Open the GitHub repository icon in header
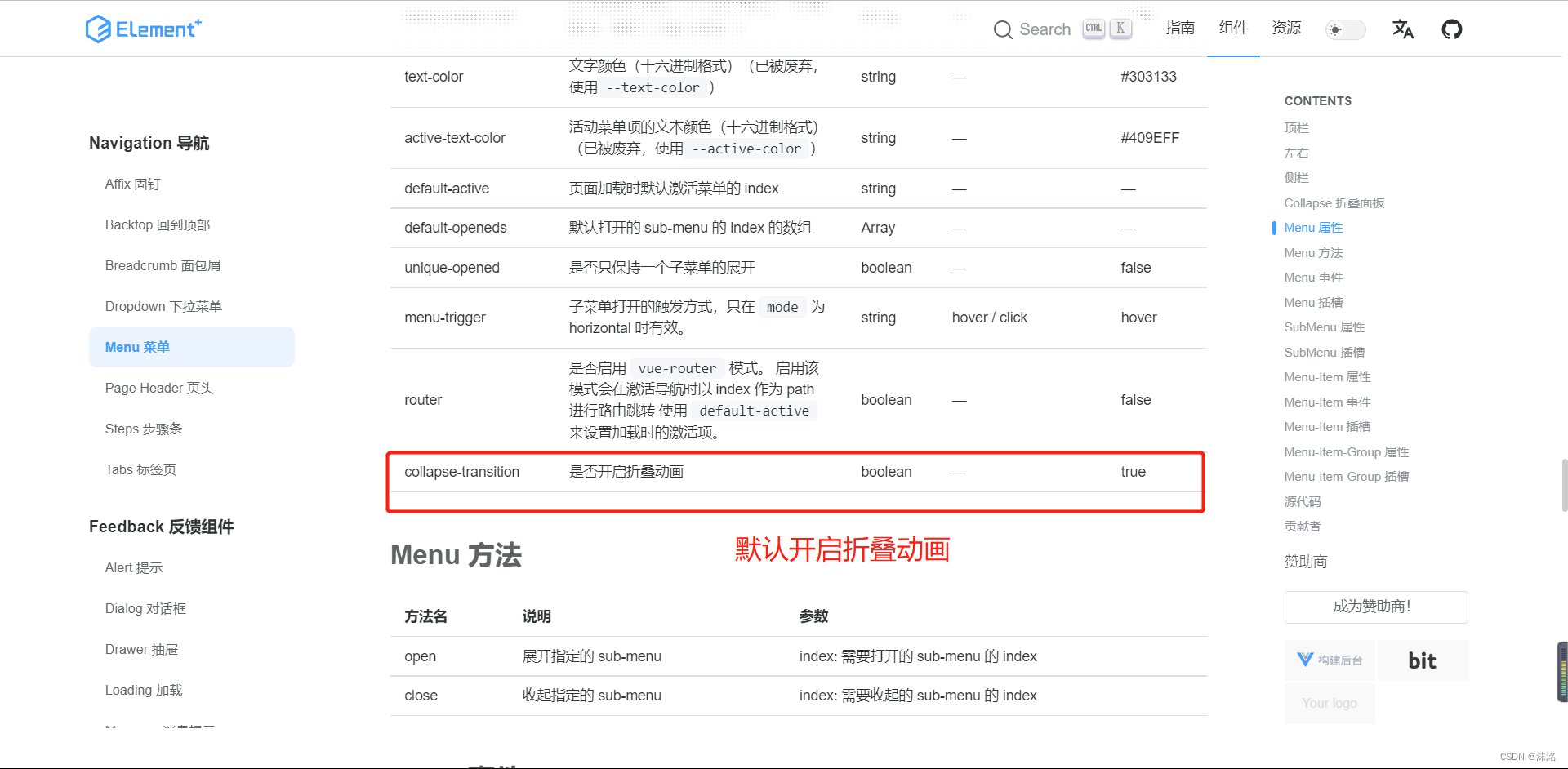Image resolution: width=1568 pixels, height=769 pixels. pyautogui.click(x=1452, y=29)
